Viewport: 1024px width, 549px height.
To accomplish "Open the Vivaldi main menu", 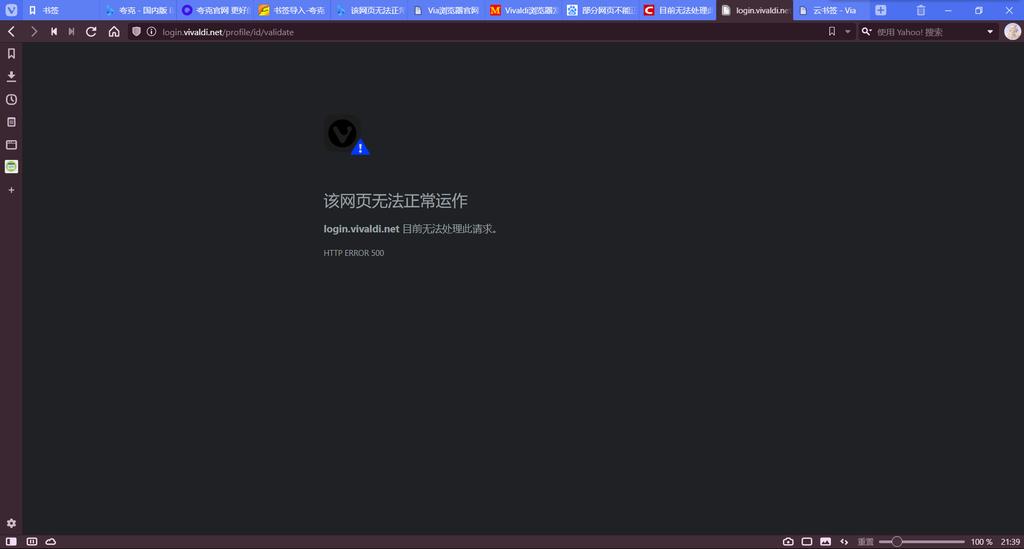I will [11, 10].
